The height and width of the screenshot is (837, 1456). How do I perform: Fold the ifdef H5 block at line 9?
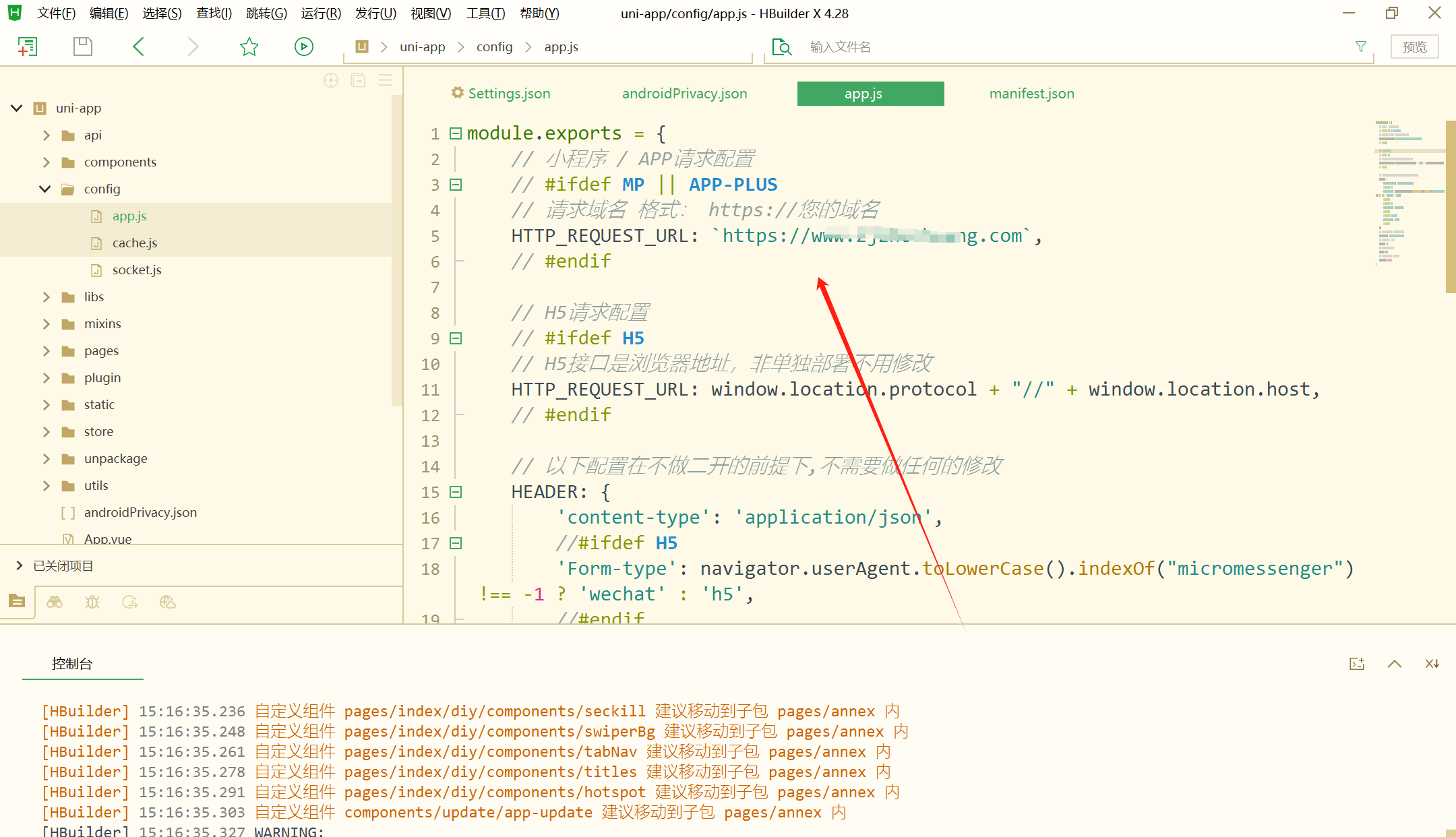click(456, 338)
